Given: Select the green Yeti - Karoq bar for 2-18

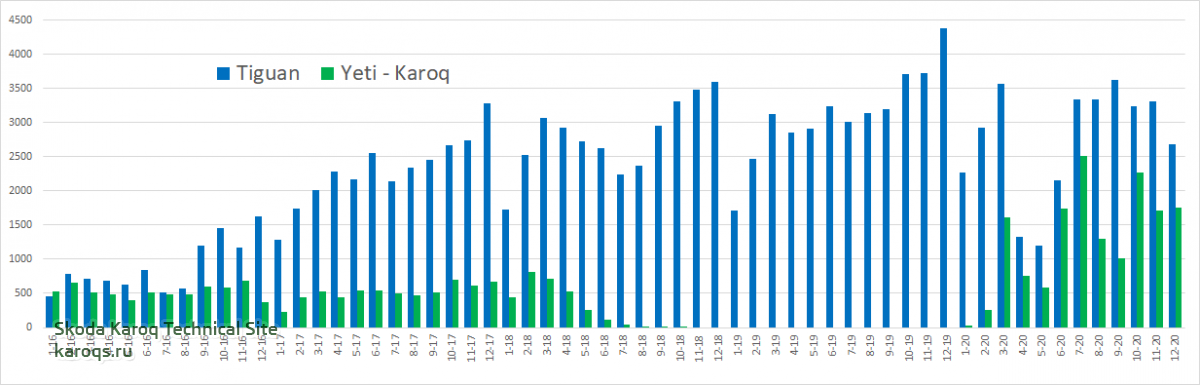Looking at the screenshot, I should point(533,299).
